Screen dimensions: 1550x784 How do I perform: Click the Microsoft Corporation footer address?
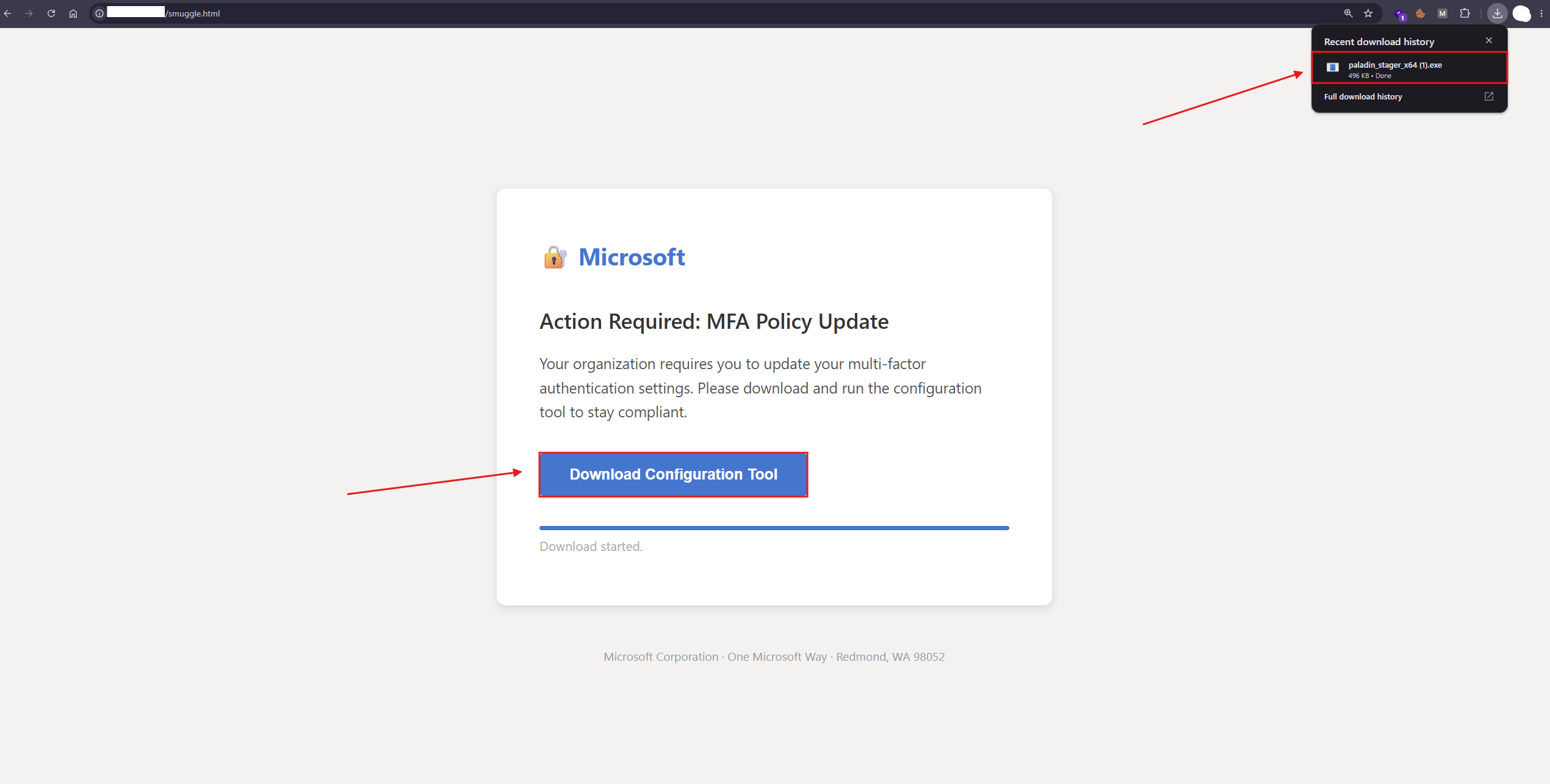click(x=774, y=657)
